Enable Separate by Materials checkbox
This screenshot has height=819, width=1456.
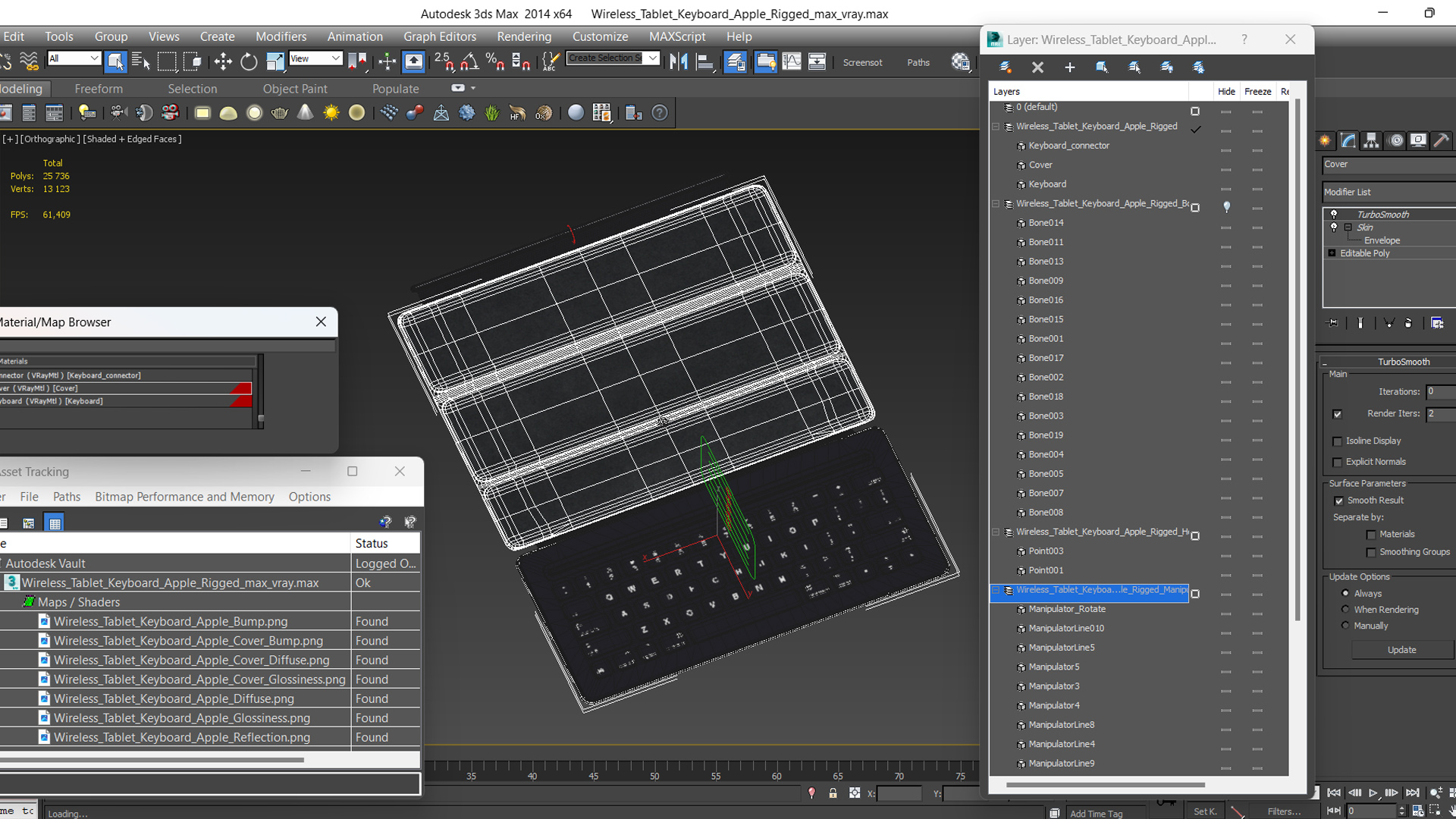tap(1371, 535)
